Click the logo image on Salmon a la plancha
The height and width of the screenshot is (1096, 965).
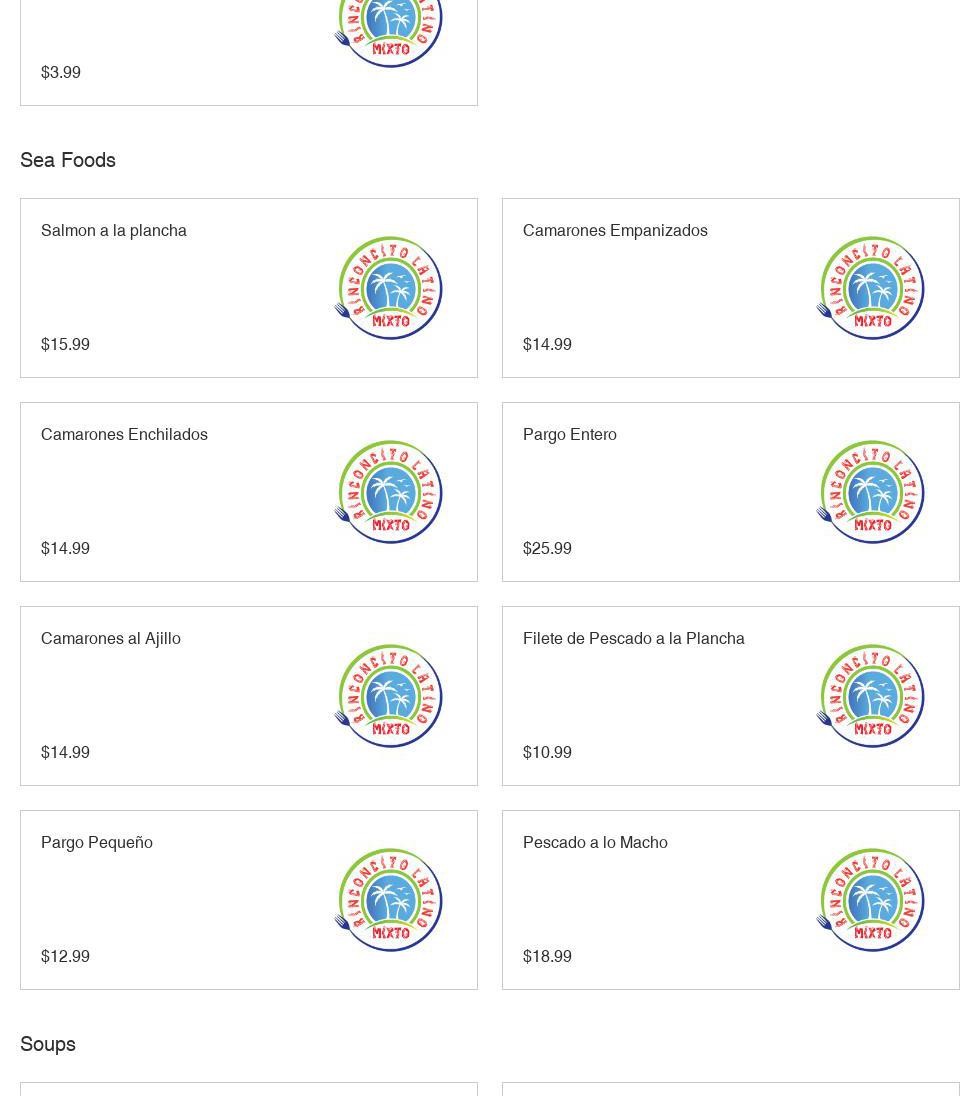point(388,288)
